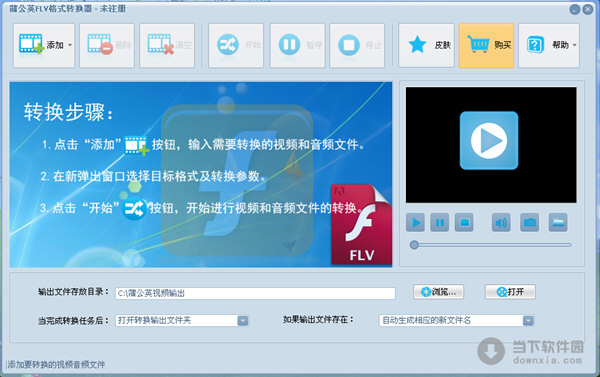Viewport: 600px width, 377px height.
Task: Click the 停止 (Stop) toolbar button
Action: (x=357, y=46)
